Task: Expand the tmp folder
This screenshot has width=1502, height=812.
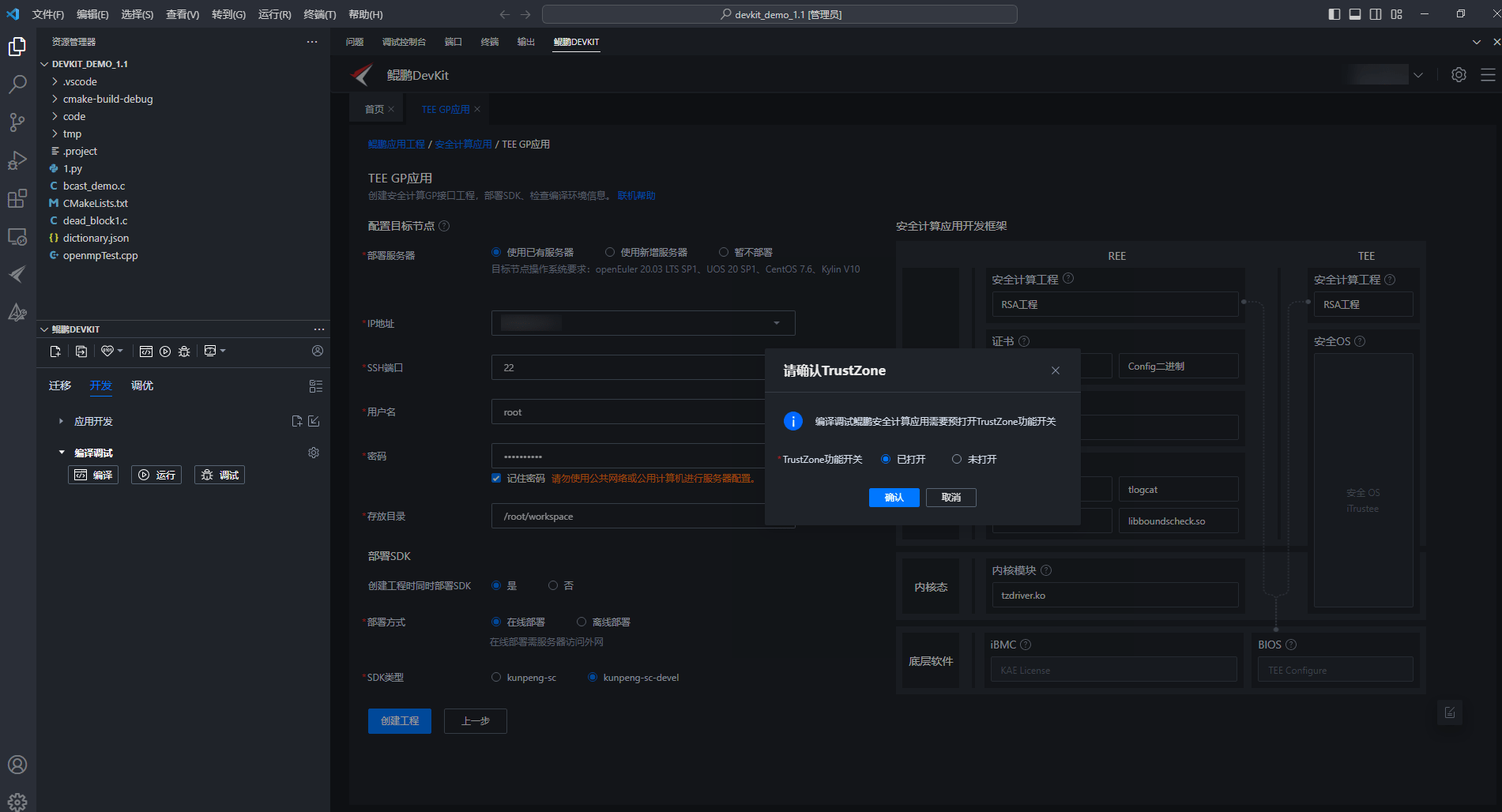Action: [x=55, y=133]
